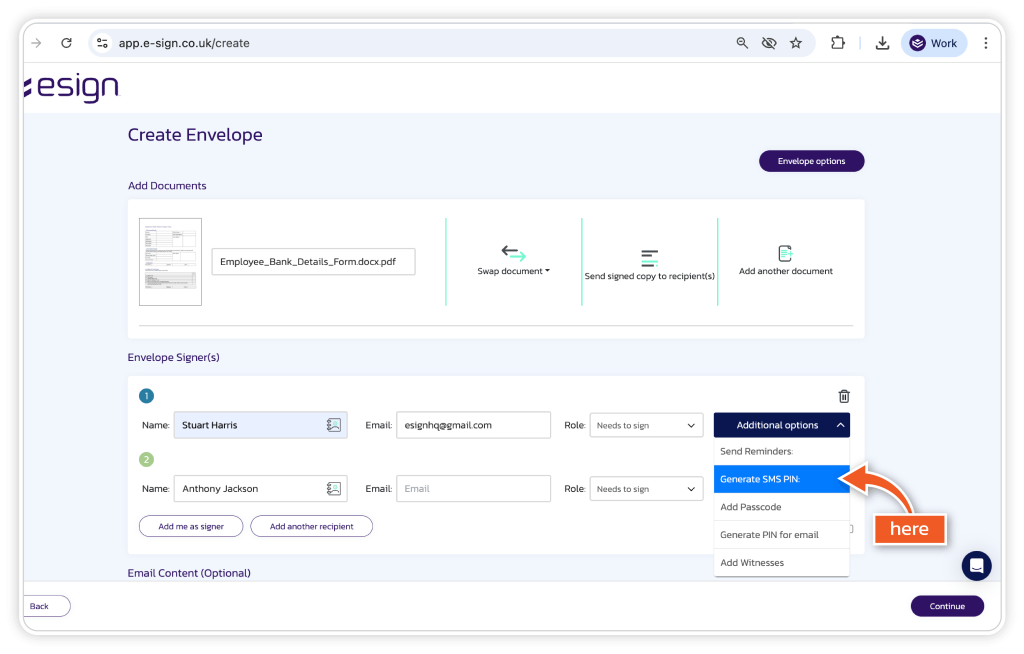Click the browser downloads icon
Image resolution: width=1024 pixels, height=654 pixels.
coord(882,43)
